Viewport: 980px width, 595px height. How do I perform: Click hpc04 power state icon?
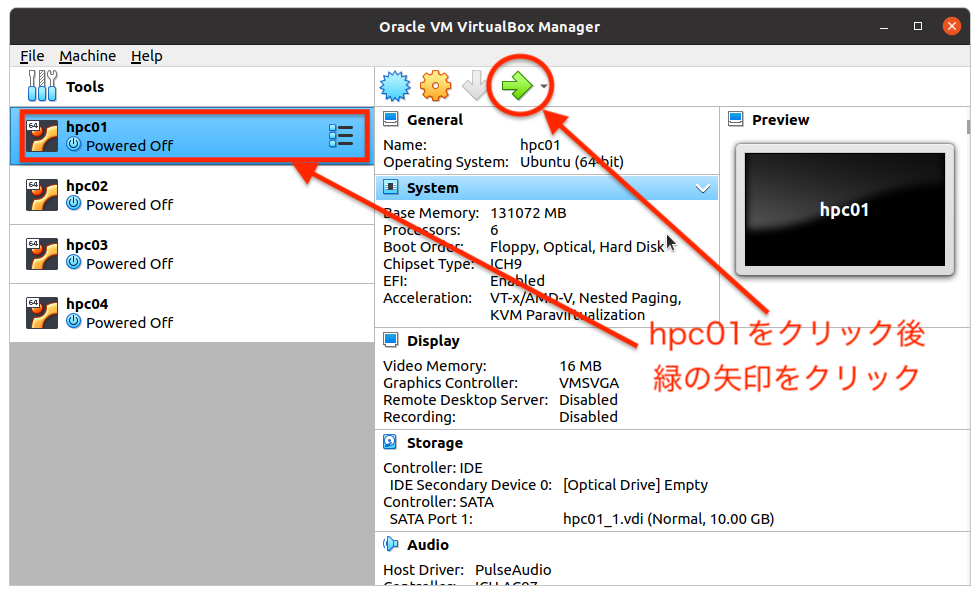(x=74, y=321)
